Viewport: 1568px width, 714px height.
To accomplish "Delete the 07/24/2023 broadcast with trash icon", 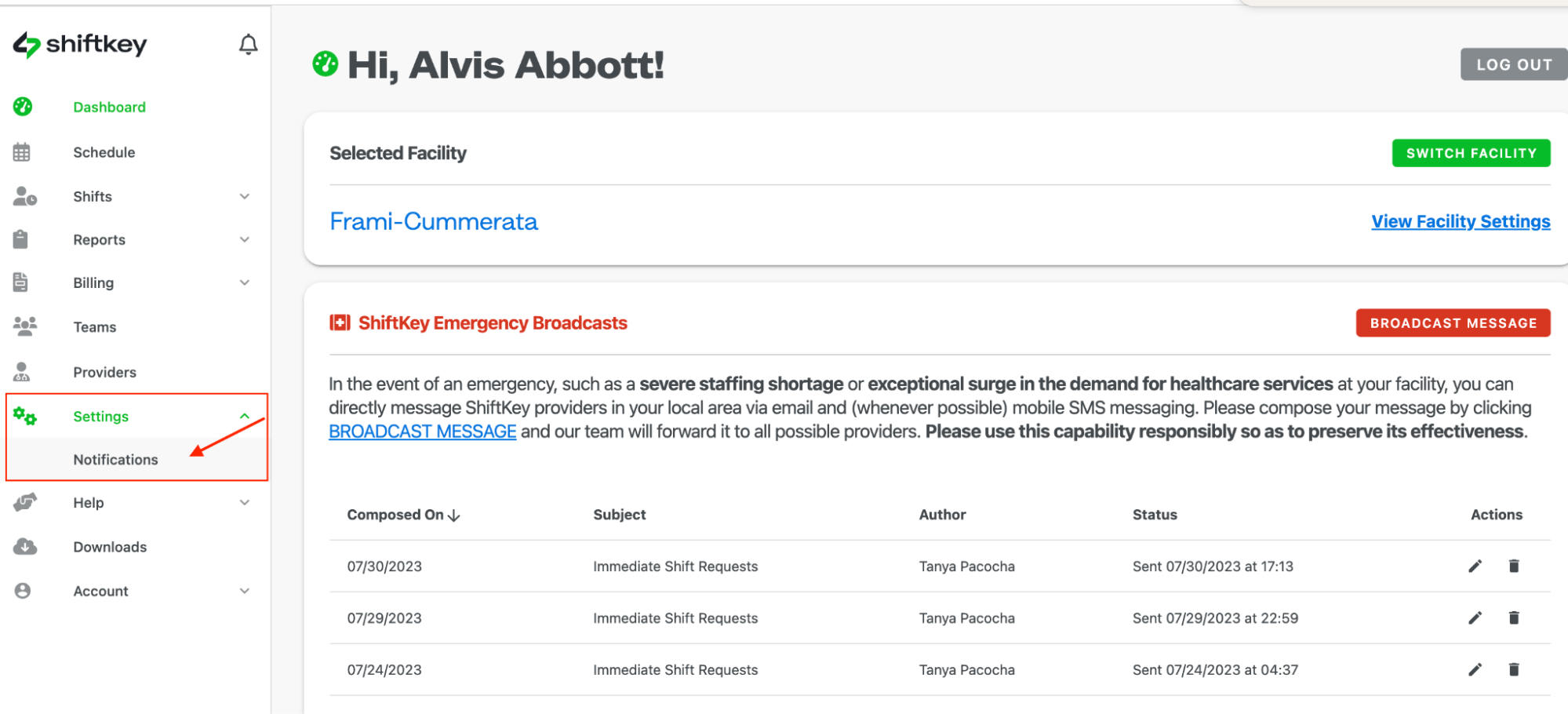I will [x=1514, y=670].
